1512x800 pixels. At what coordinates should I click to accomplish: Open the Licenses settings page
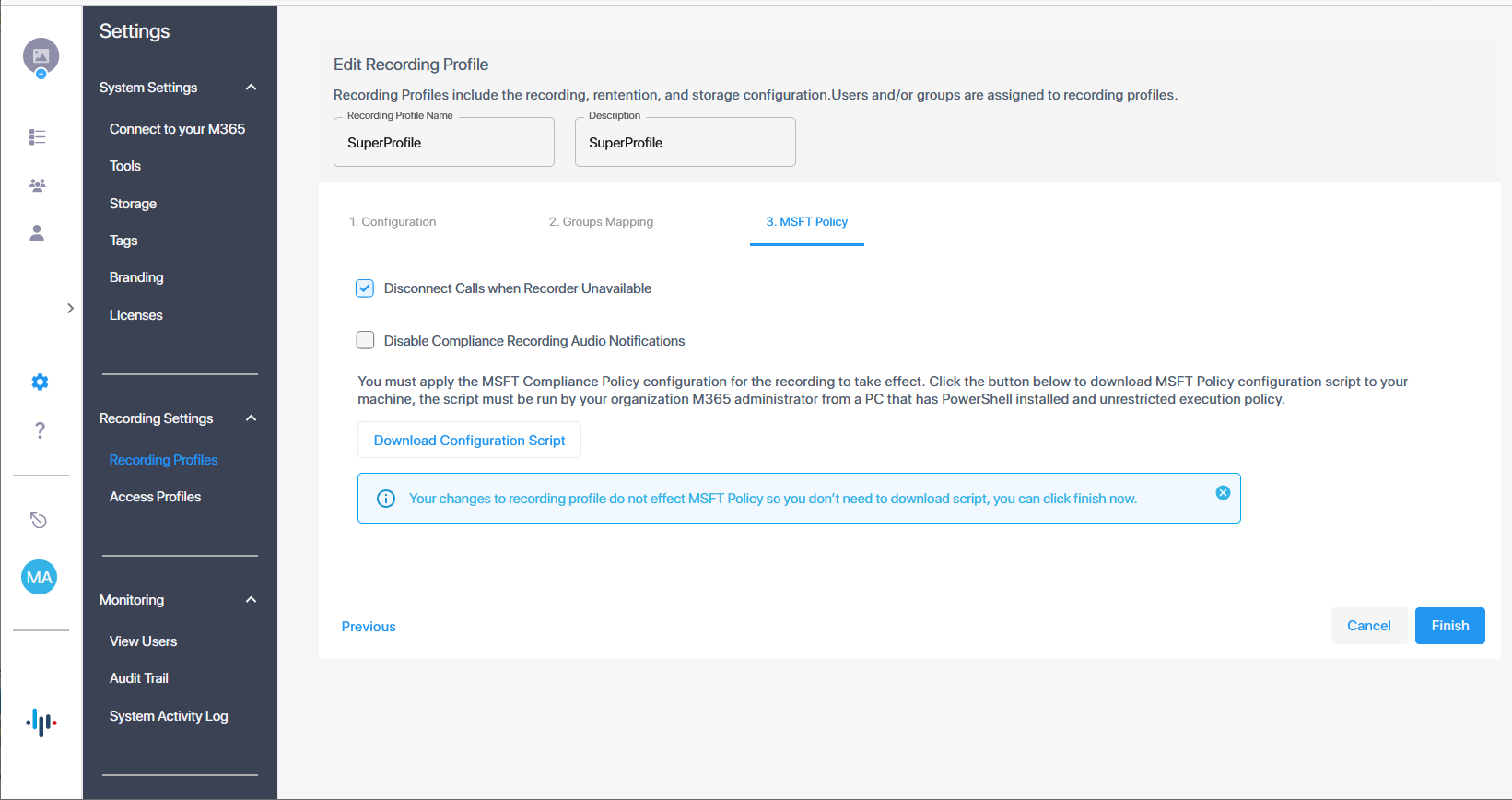click(136, 315)
